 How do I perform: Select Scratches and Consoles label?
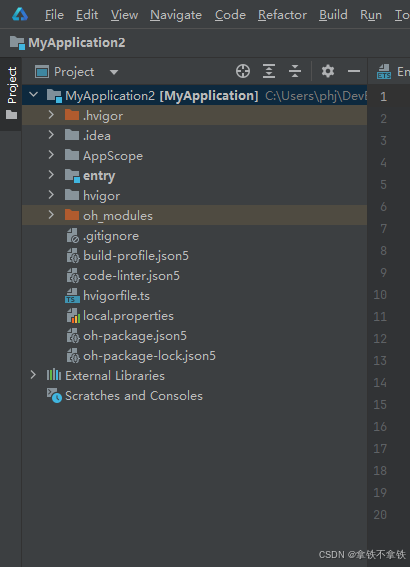(134, 396)
